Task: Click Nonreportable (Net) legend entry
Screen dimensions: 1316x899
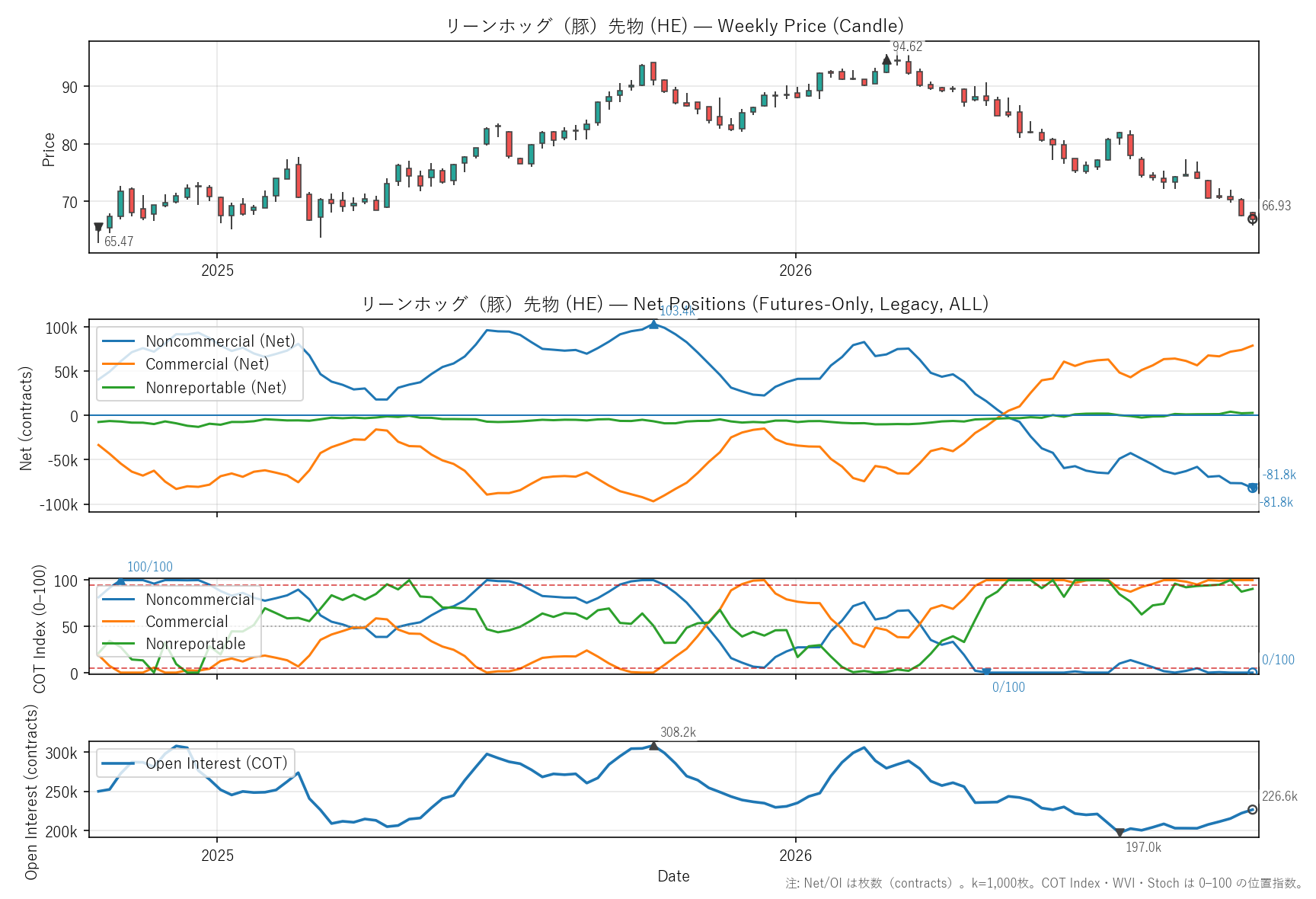Action: coord(195,388)
